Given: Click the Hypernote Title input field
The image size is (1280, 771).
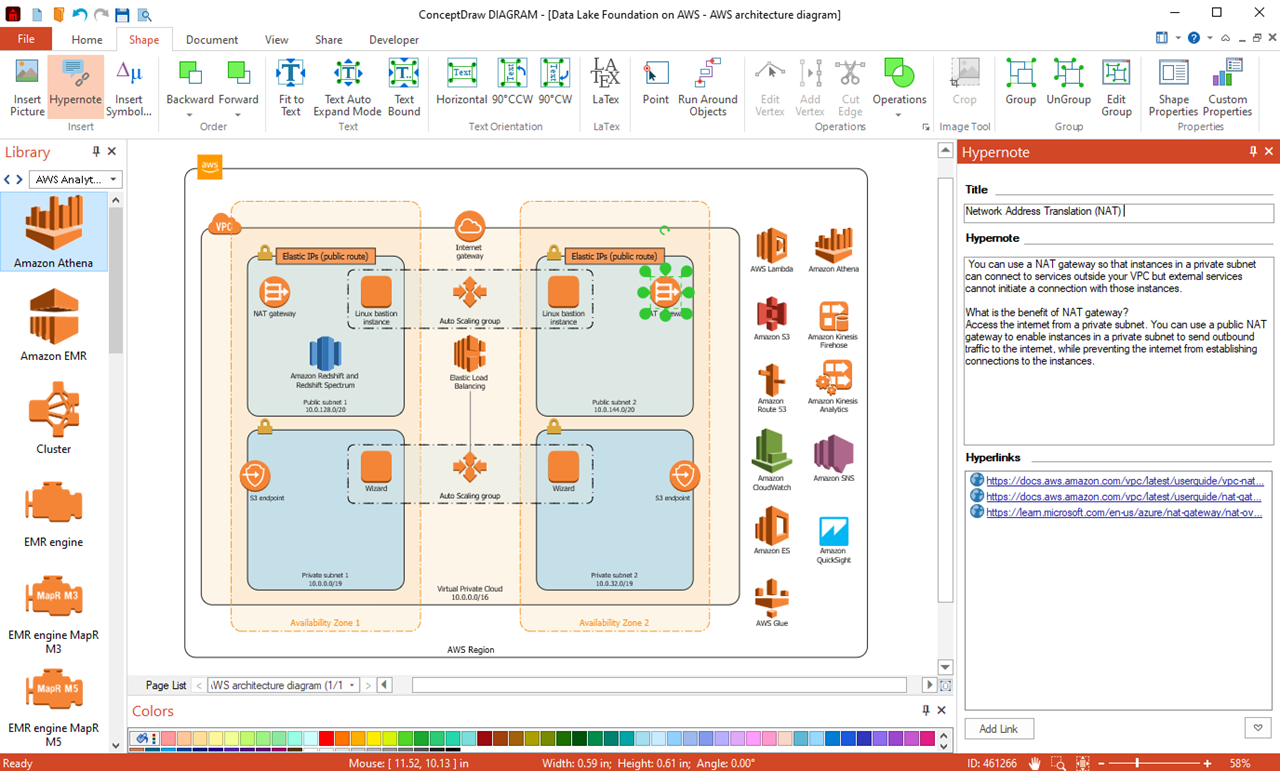Looking at the screenshot, I should [1118, 212].
